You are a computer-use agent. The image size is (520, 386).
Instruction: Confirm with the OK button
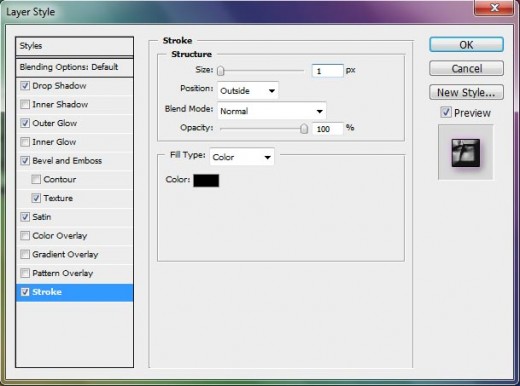pos(466,45)
